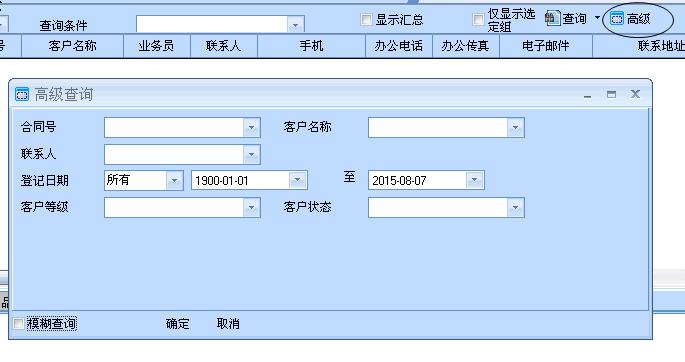Expand the 联系人 dropdown in dialog
The width and height of the screenshot is (685, 362).
point(251,155)
